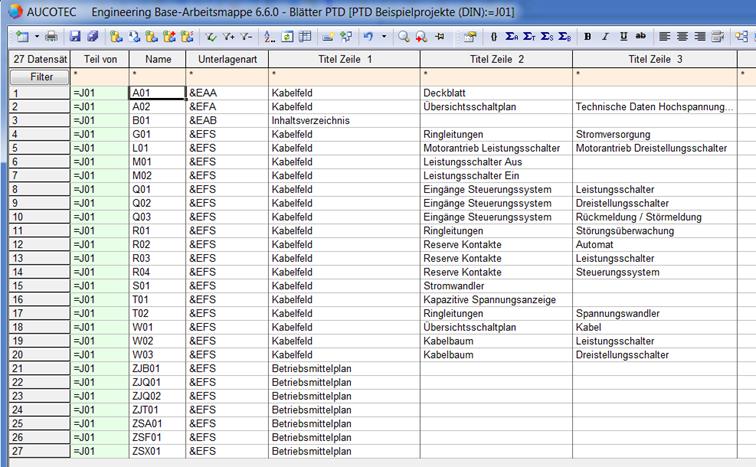Screen dimensions: 756x467
Task: Click the undo arrow icon
Action: point(368,37)
